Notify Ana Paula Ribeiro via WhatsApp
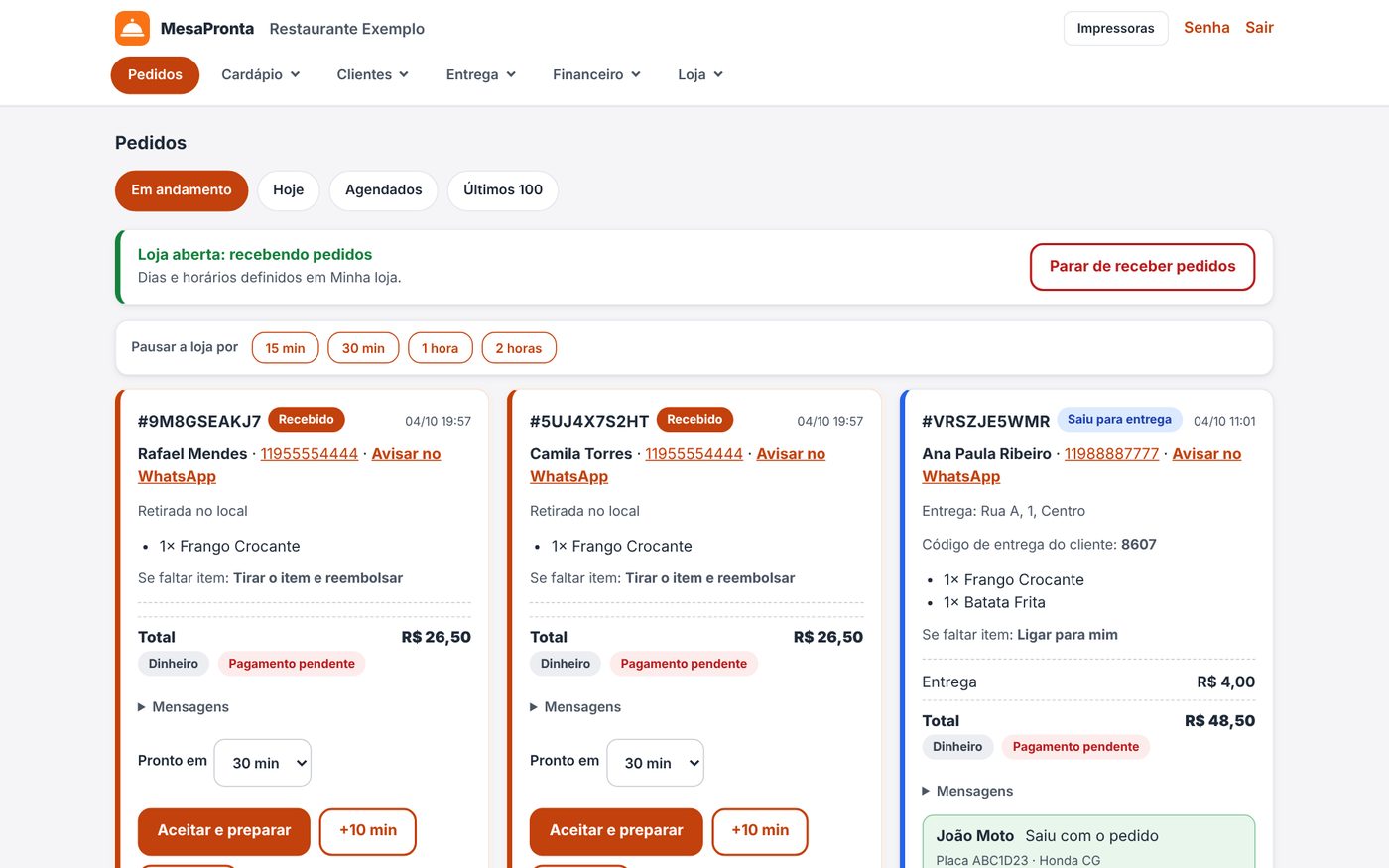The width and height of the screenshot is (1389, 868). pyautogui.click(x=1206, y=454)
